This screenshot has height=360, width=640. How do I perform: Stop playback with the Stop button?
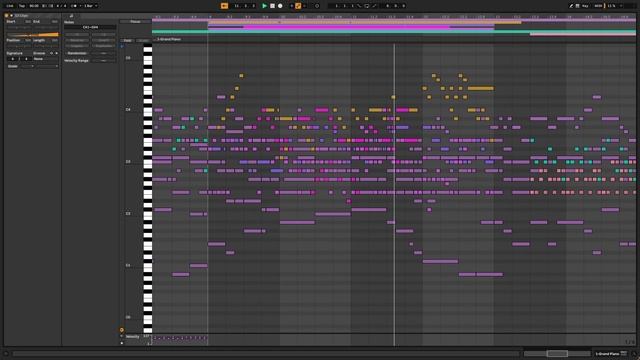(x=272, y=6)
